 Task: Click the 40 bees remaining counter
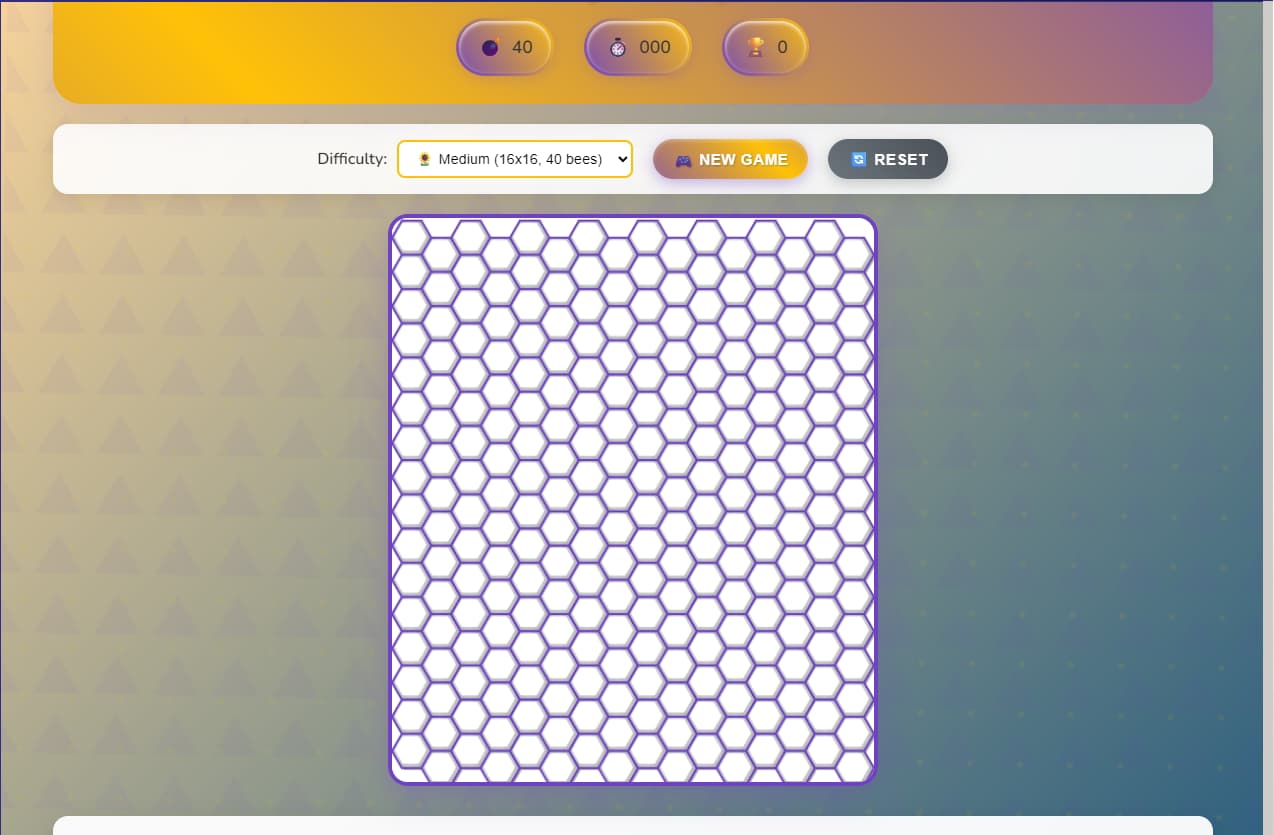tap(522, 47)
